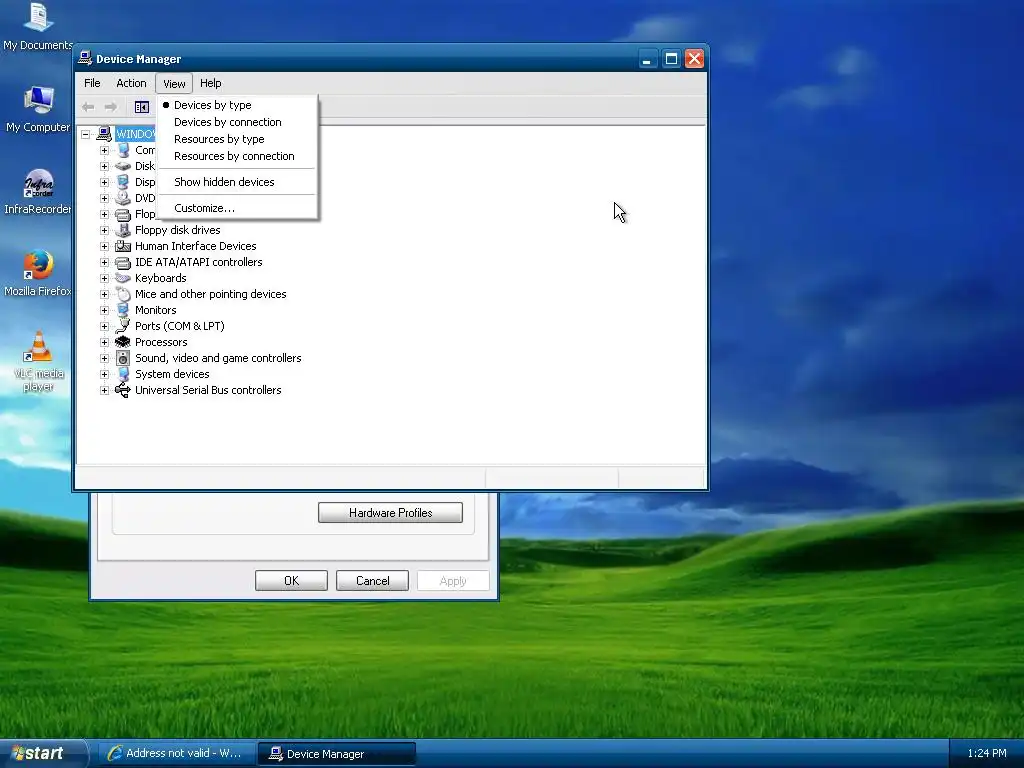Click the Keyboards category icon
The image size is (1024, 768).
click(x=123, y=278)
